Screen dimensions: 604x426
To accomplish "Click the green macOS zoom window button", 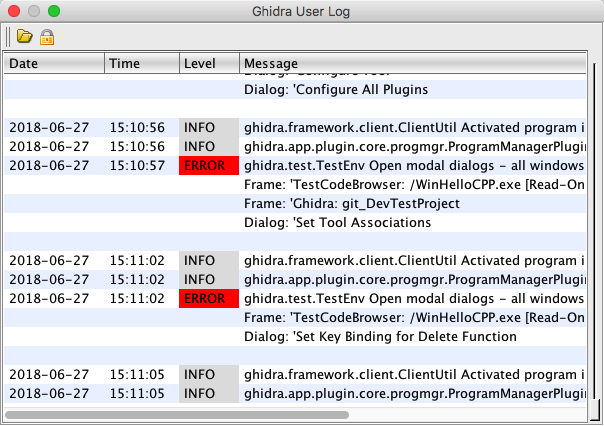I will [x=54, y=11].
